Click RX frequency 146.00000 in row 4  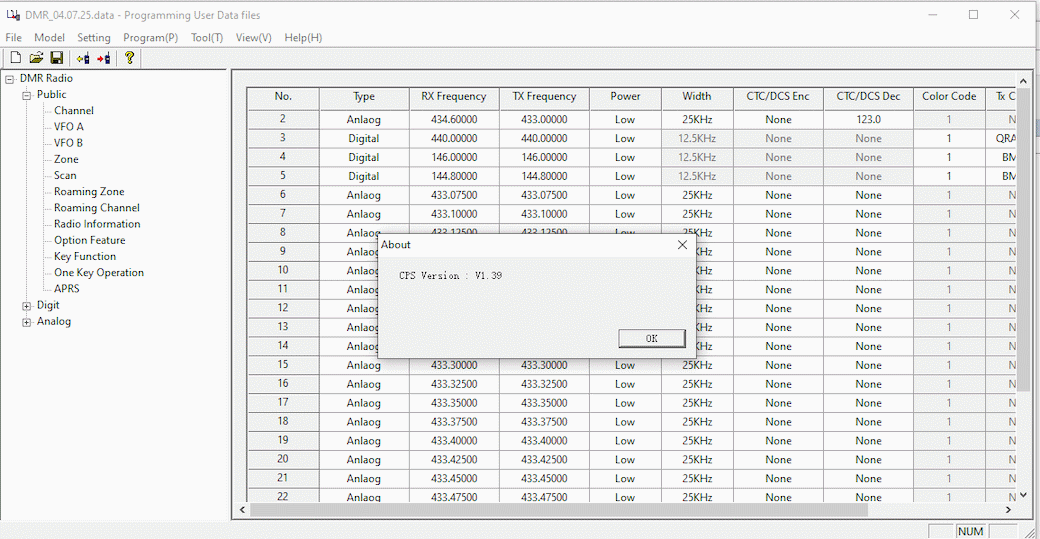coord(454,157)
